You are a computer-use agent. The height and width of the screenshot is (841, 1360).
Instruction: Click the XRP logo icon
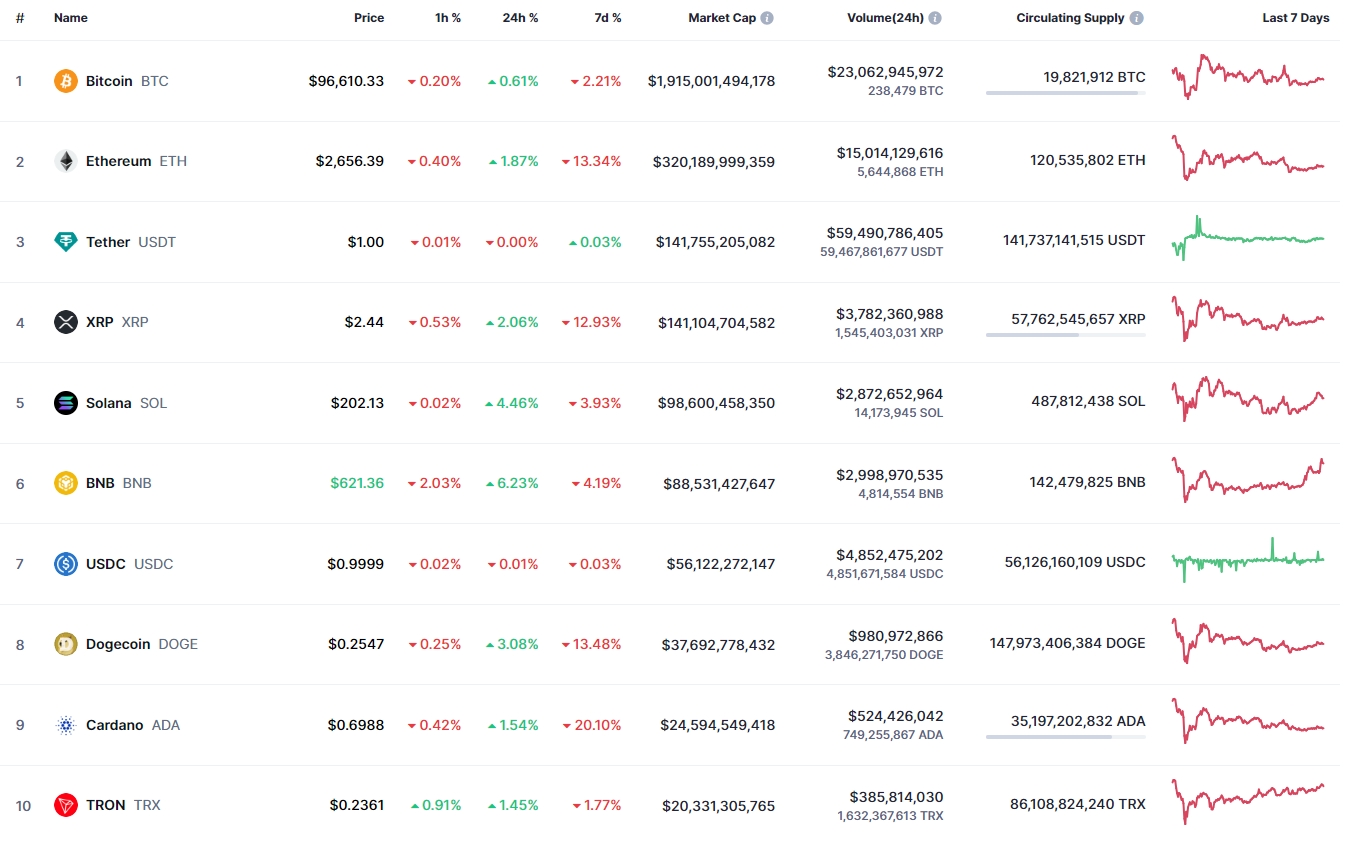click(65, 322)
